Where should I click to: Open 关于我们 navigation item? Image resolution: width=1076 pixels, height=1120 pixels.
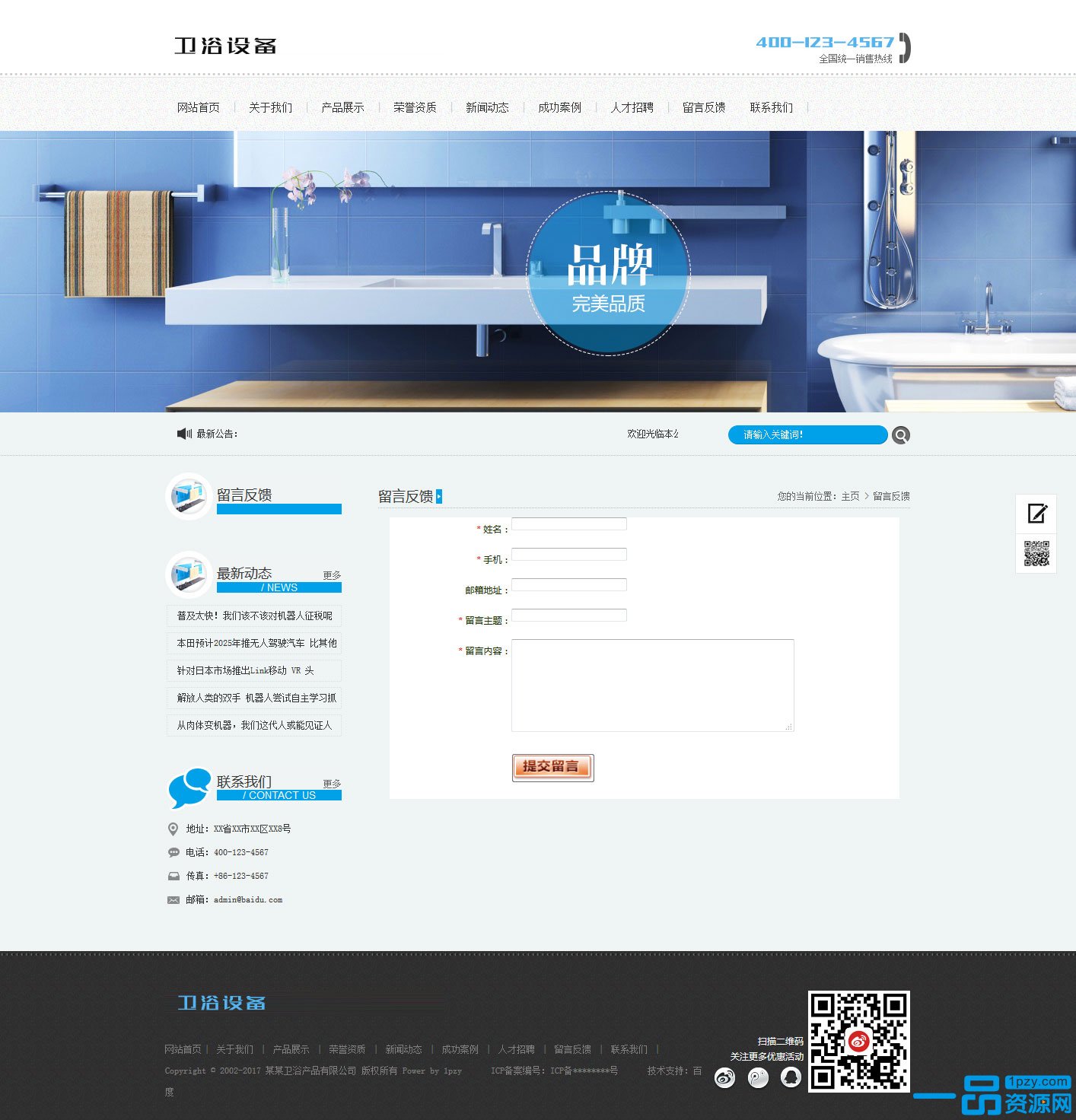[271, 107]
